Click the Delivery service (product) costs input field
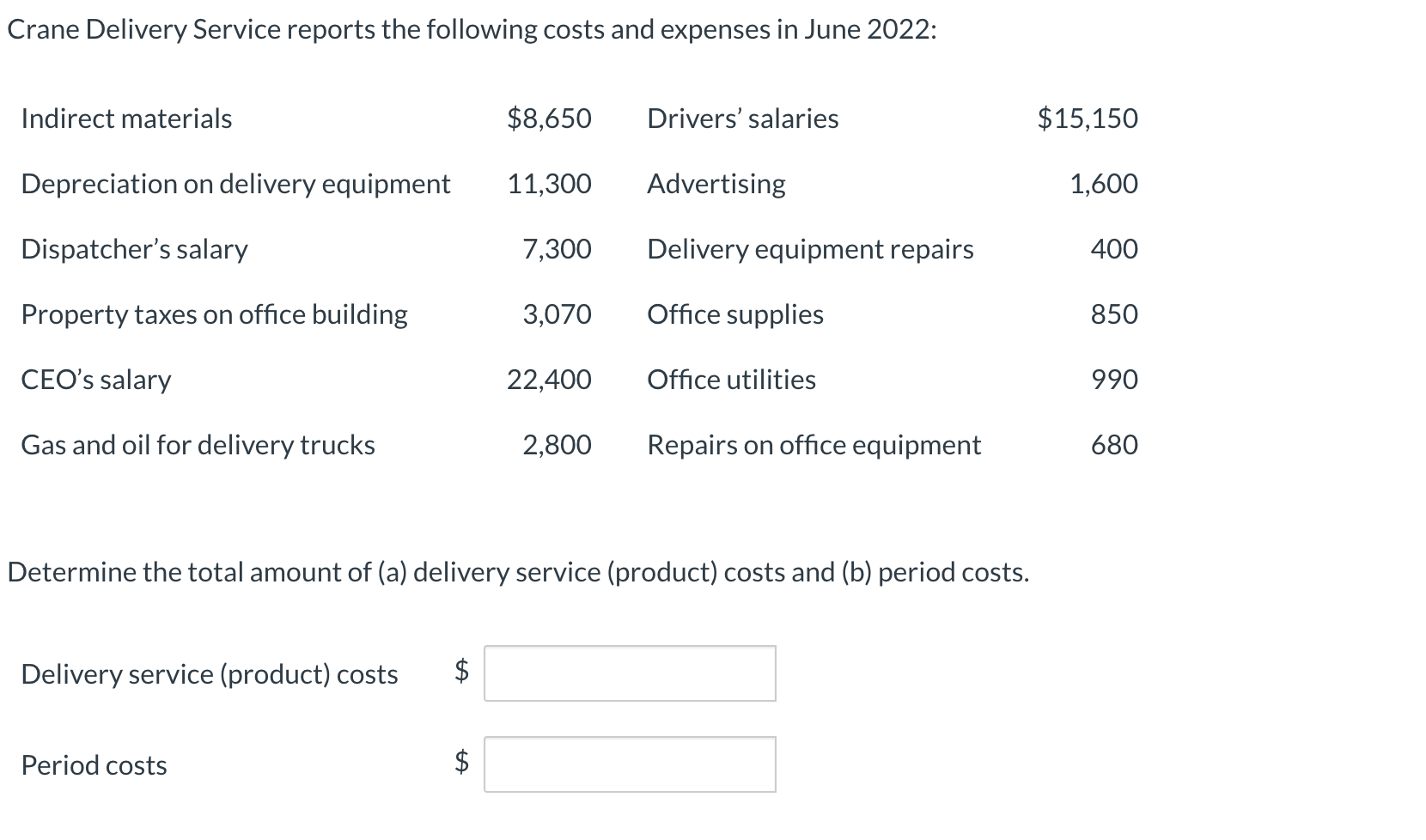 pos(629,675)
